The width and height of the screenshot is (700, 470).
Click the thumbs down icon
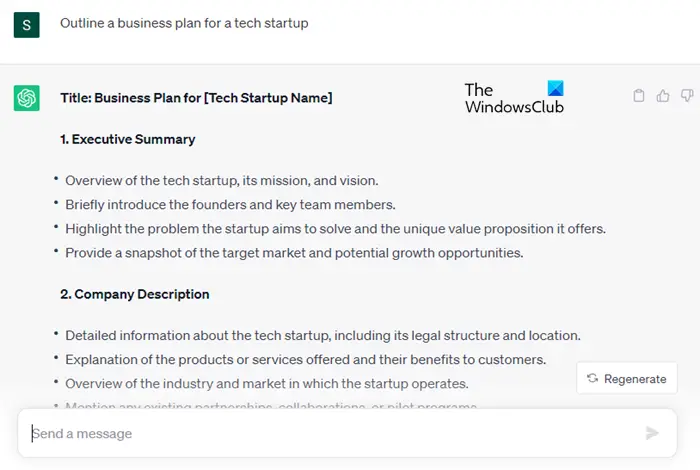pos(687,96)
